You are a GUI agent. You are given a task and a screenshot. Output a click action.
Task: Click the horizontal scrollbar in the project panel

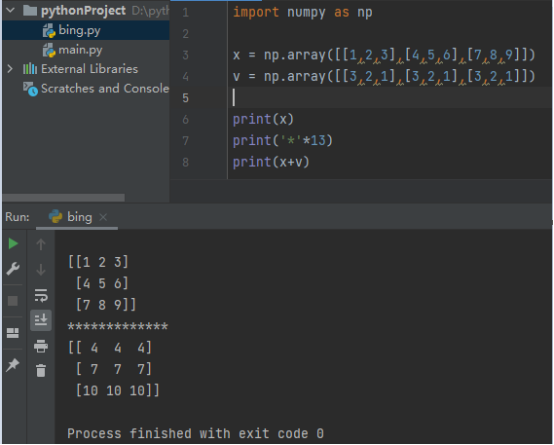pos(64,198)
